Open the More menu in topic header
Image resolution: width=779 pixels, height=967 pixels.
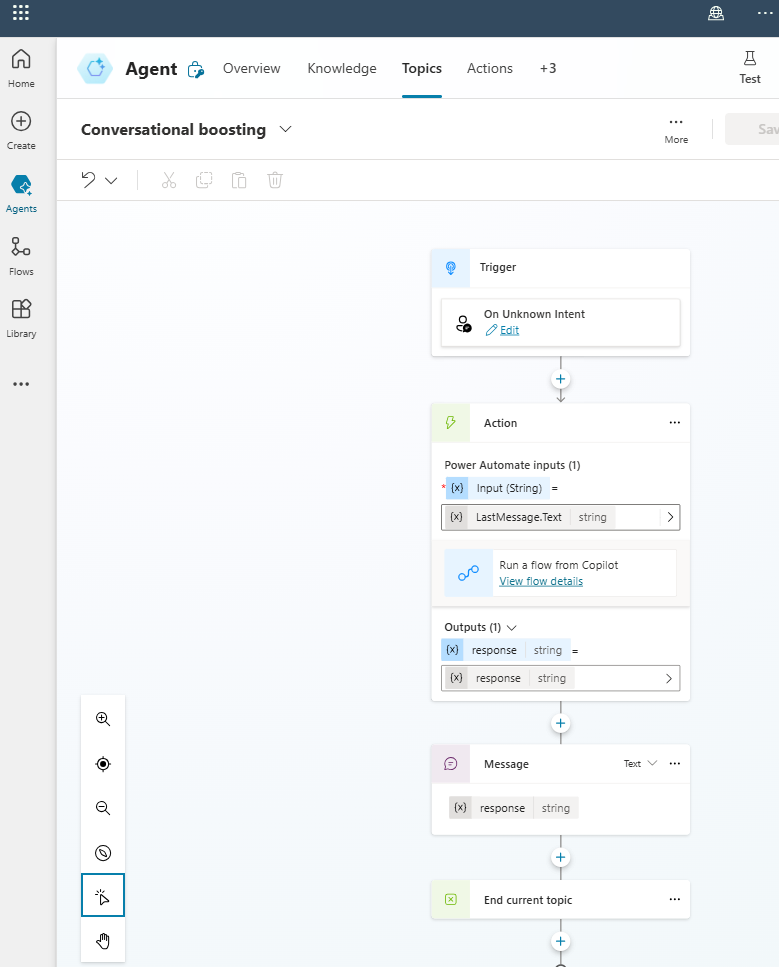(x=676, y=130)
